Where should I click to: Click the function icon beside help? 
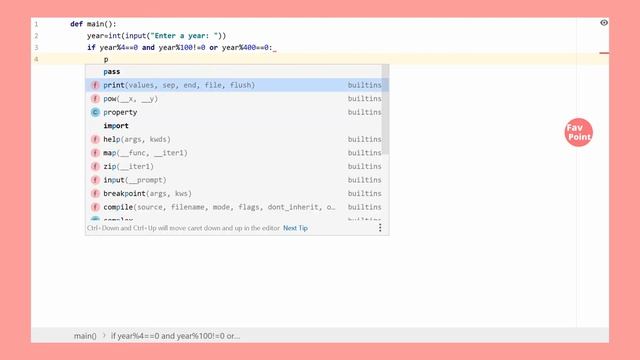coord(95,139)
